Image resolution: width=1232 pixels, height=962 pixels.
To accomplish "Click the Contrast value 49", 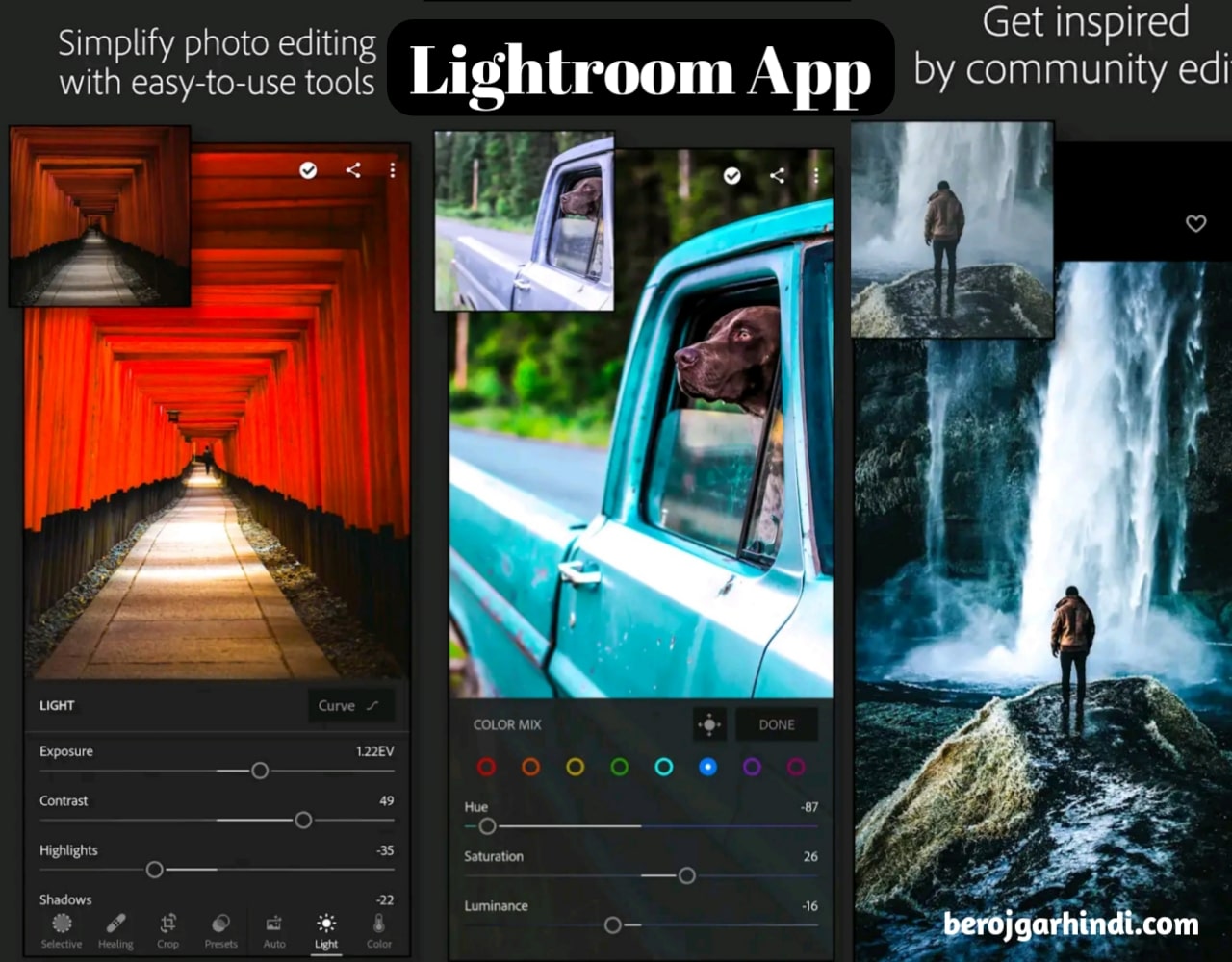I will pos(387,800).
